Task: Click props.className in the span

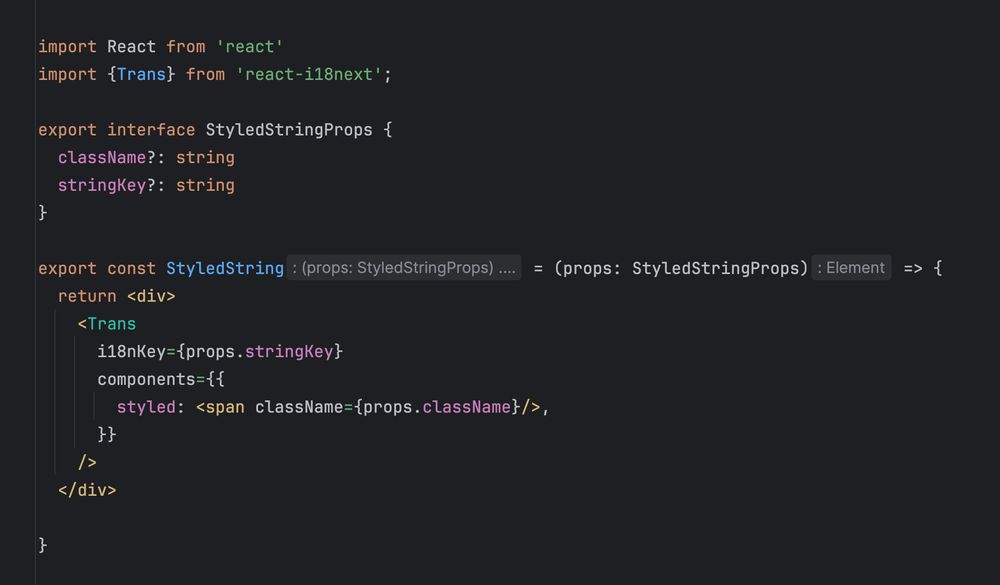Action: (x=437, y=407)
